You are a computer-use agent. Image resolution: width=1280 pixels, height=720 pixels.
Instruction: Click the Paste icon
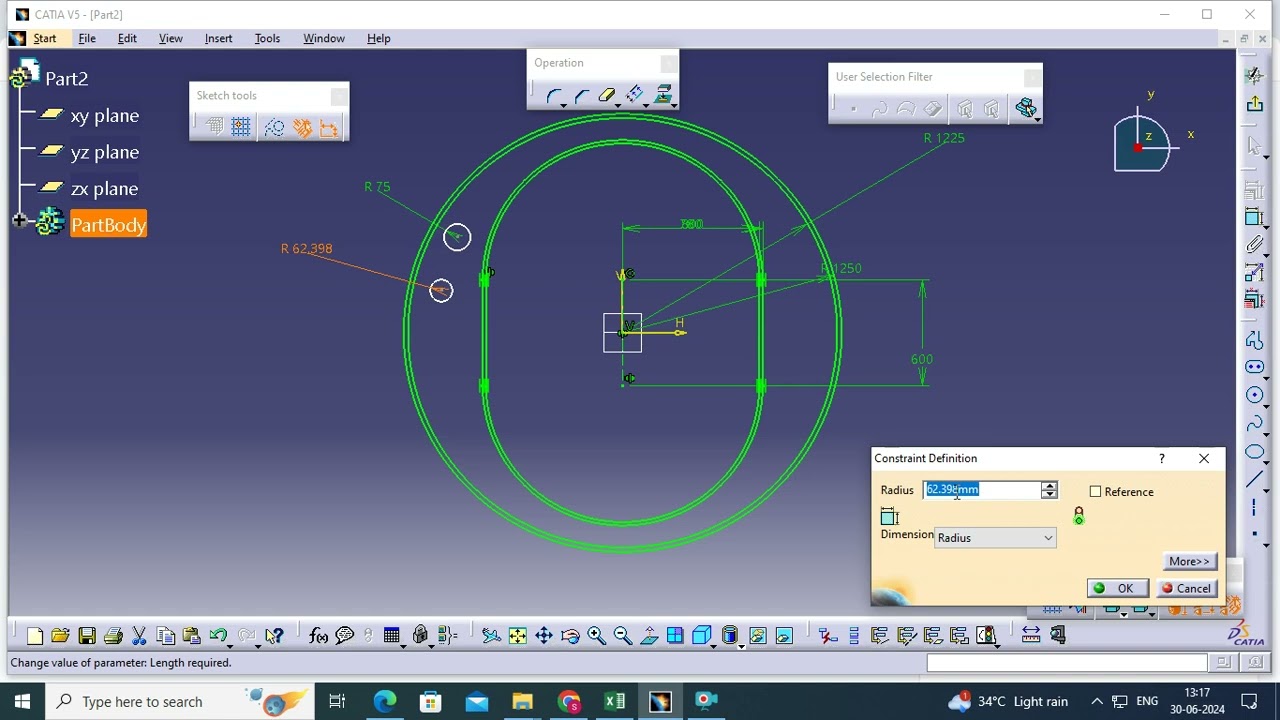[x=192, y=636]
